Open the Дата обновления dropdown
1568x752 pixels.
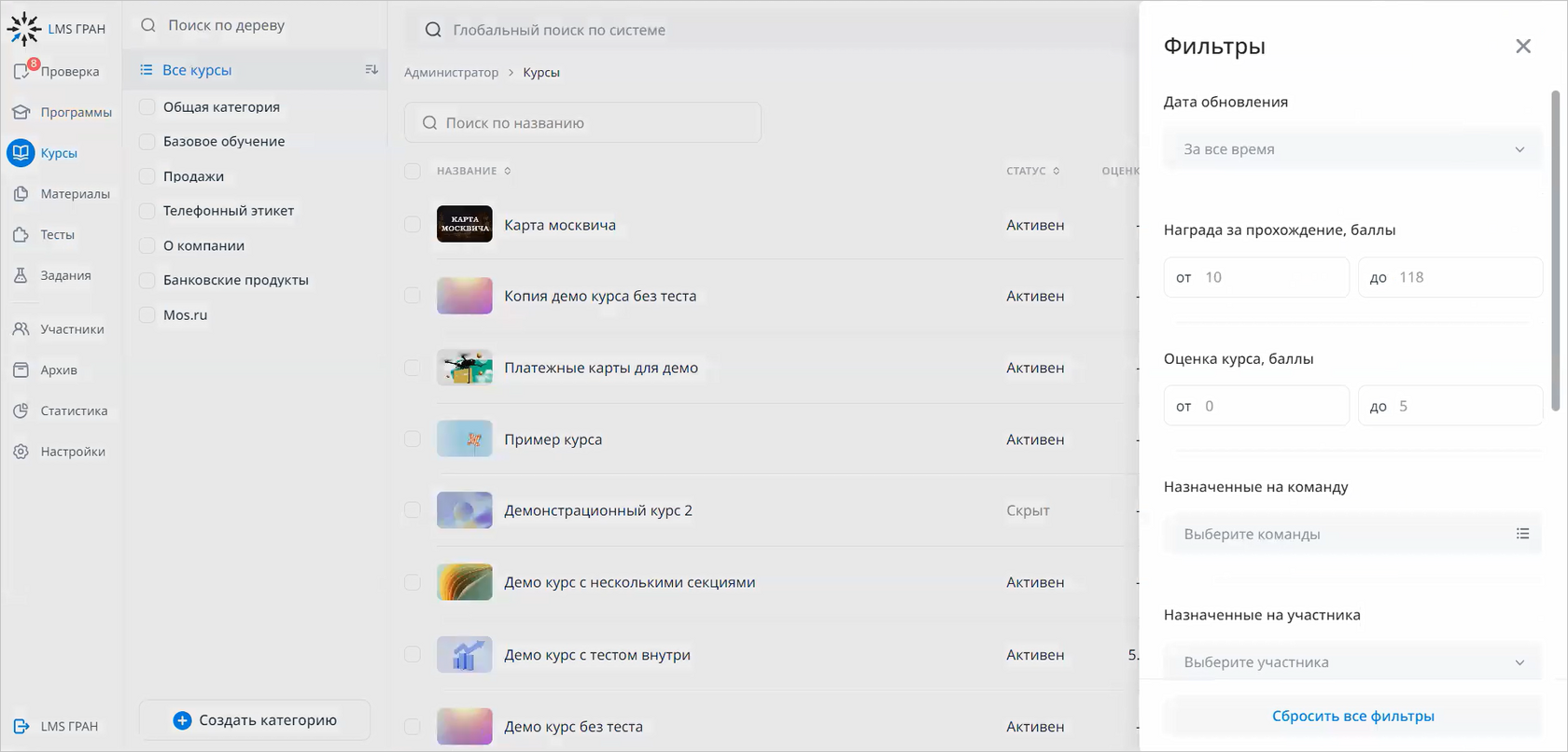(1352, 149)
